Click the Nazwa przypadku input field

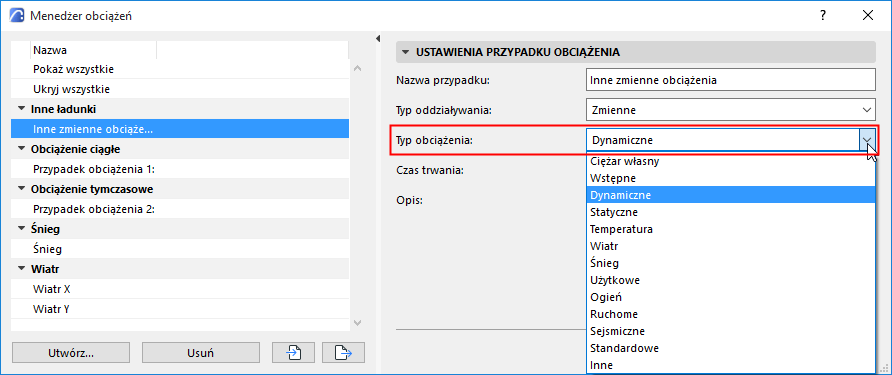[x=730, y=80]
